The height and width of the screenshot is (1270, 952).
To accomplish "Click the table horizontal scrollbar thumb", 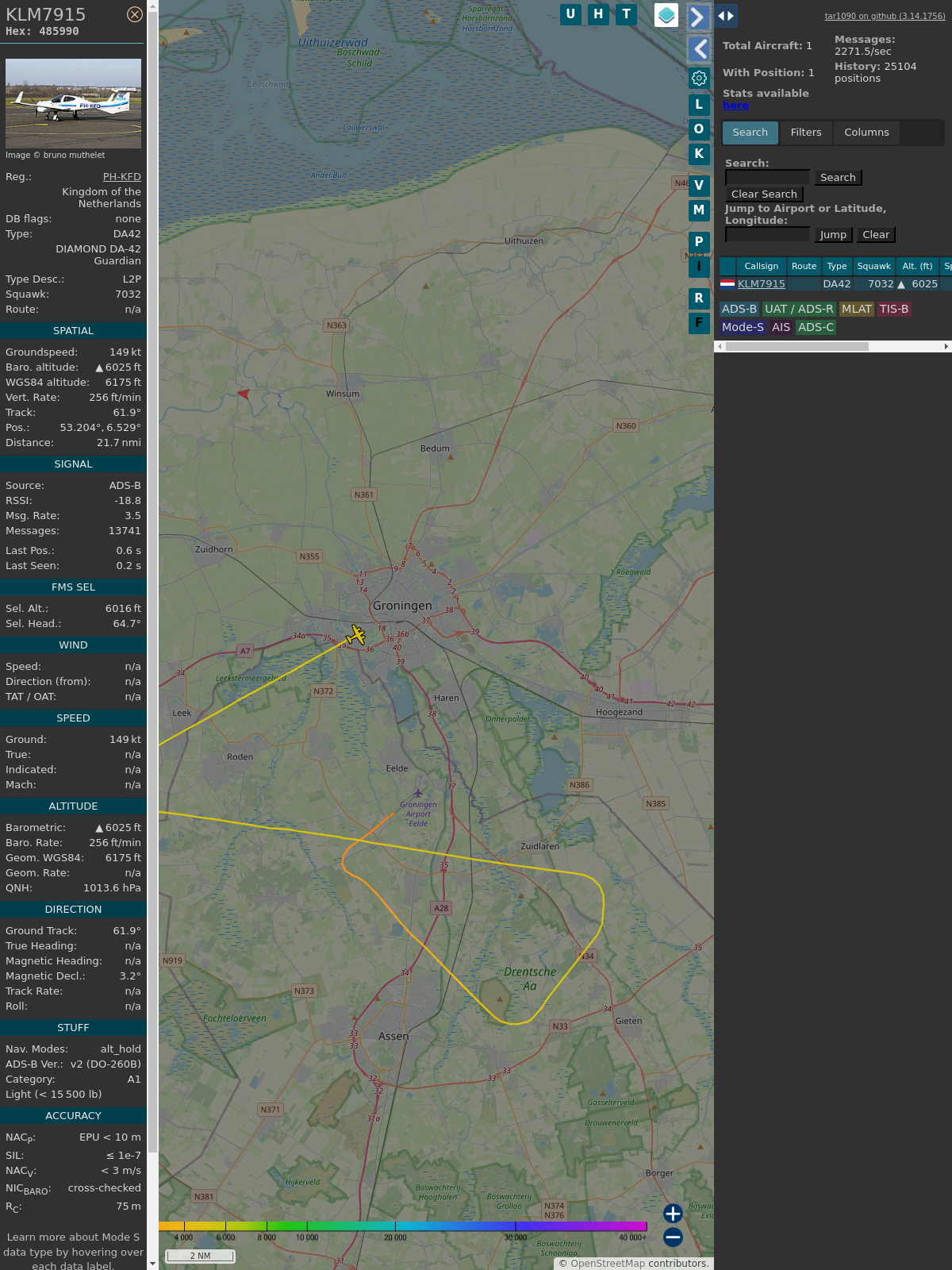I will pyautogui.click(x=797, y=346).
